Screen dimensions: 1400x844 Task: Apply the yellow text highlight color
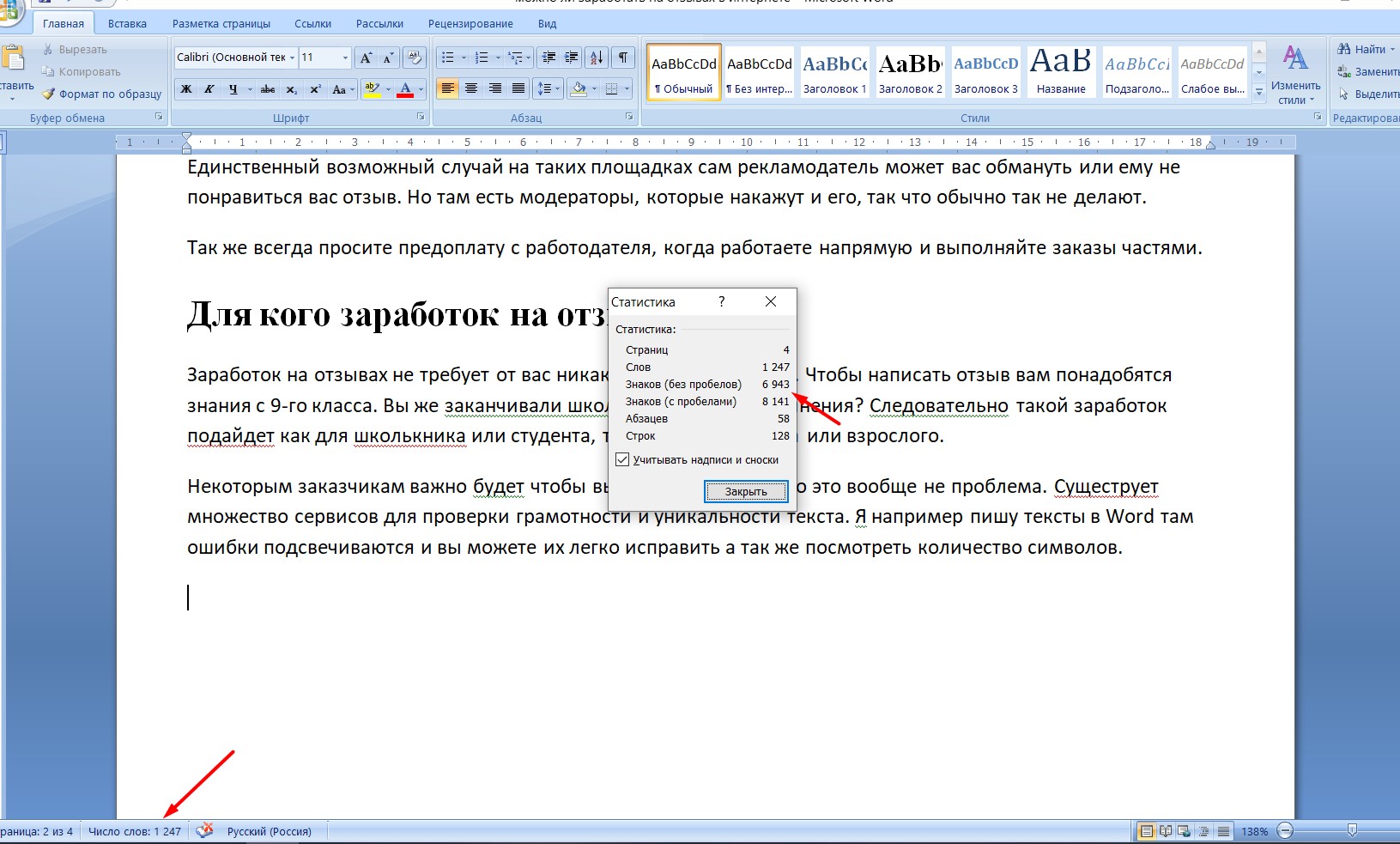click(372, 88)
